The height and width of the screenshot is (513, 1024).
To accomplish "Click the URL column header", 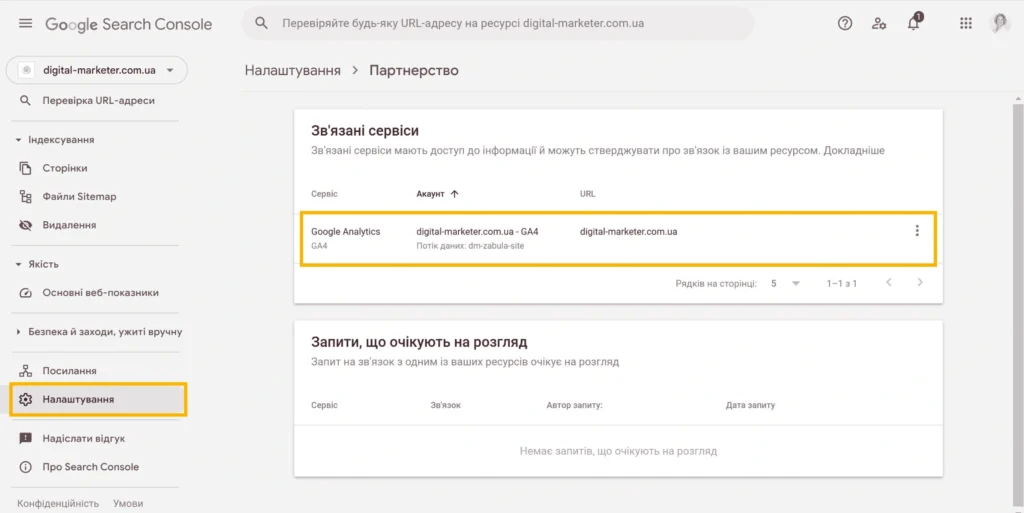I will [x=588, y=194].
